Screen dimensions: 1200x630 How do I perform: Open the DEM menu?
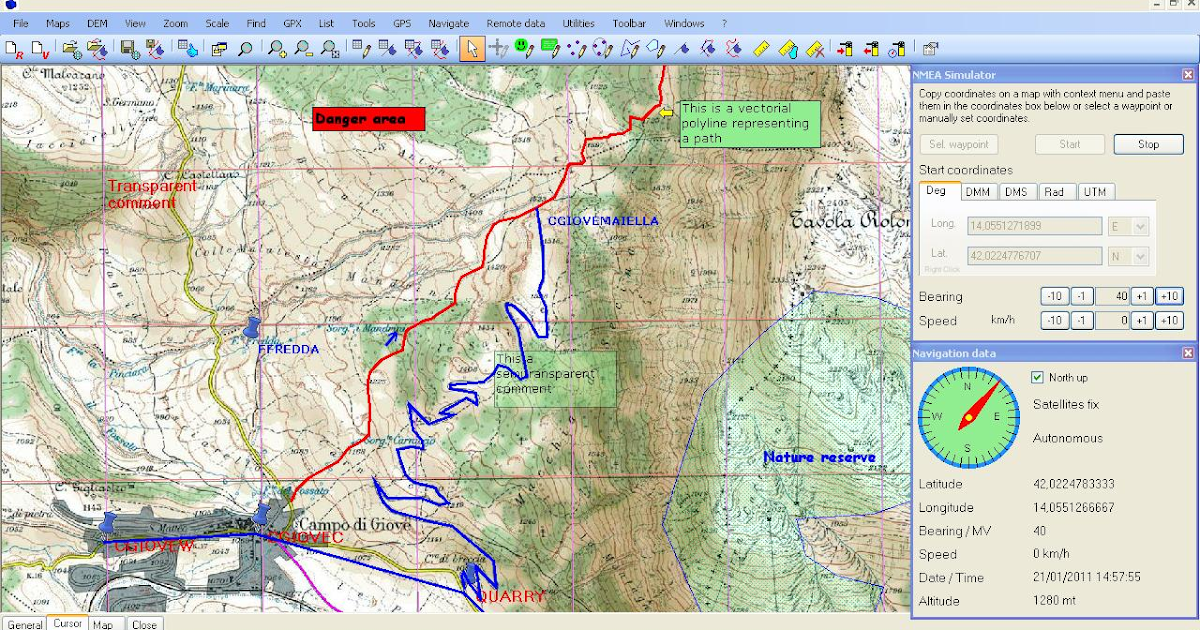(x=97, y=23)
